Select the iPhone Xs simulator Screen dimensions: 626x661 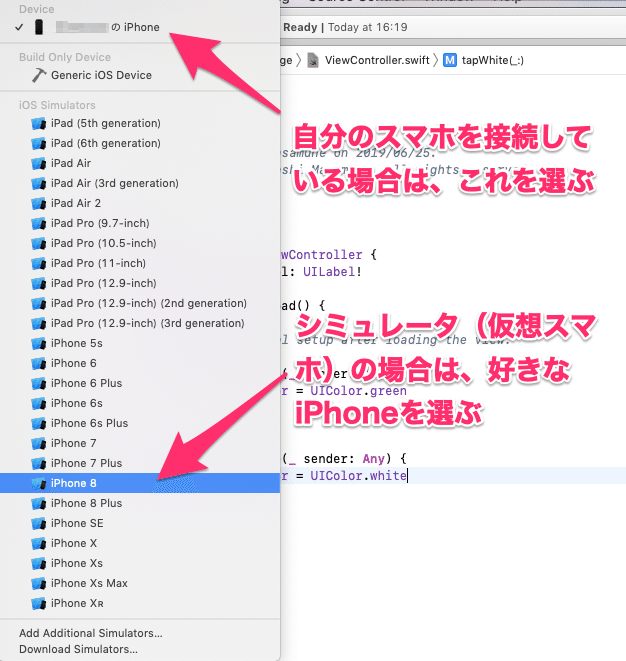(140, 563)
